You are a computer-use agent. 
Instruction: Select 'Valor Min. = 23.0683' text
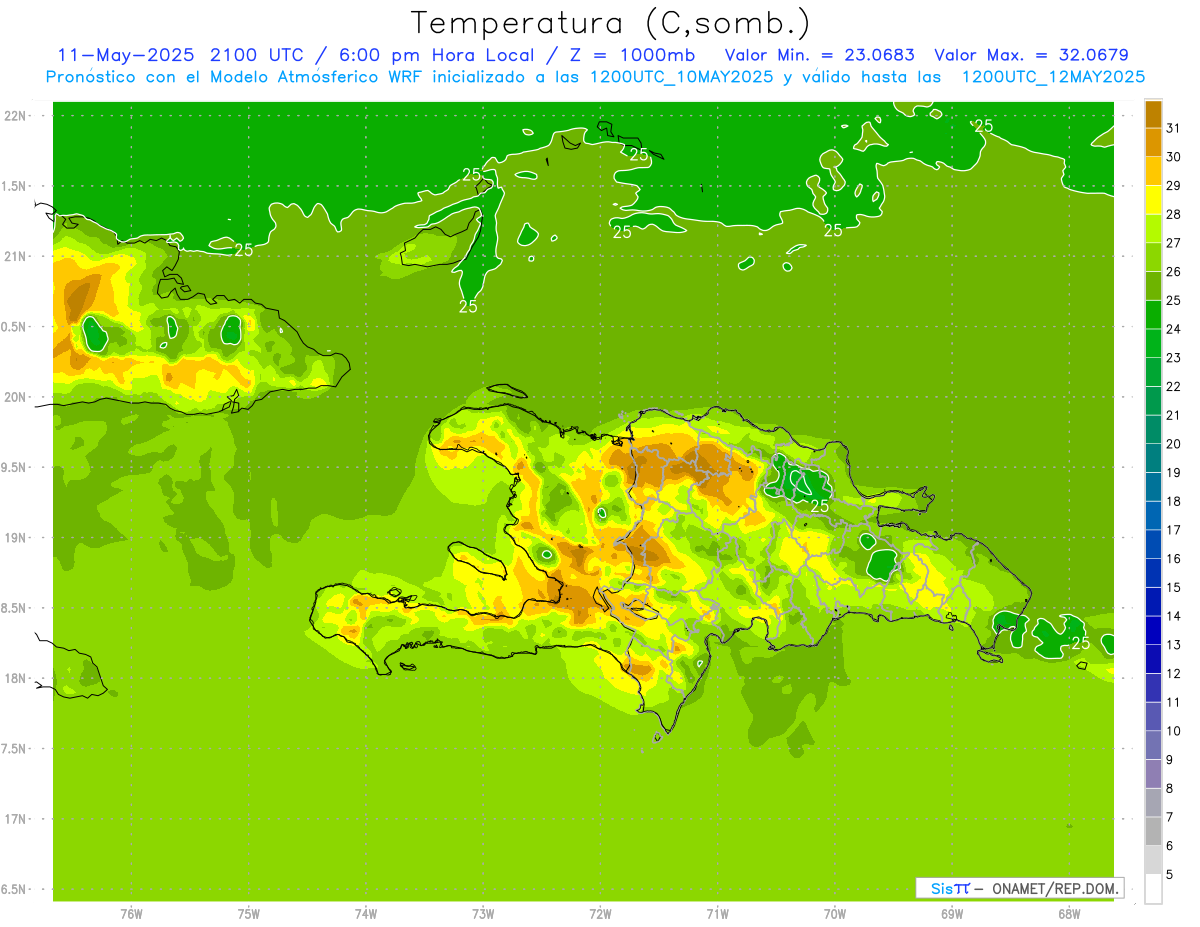820,55
